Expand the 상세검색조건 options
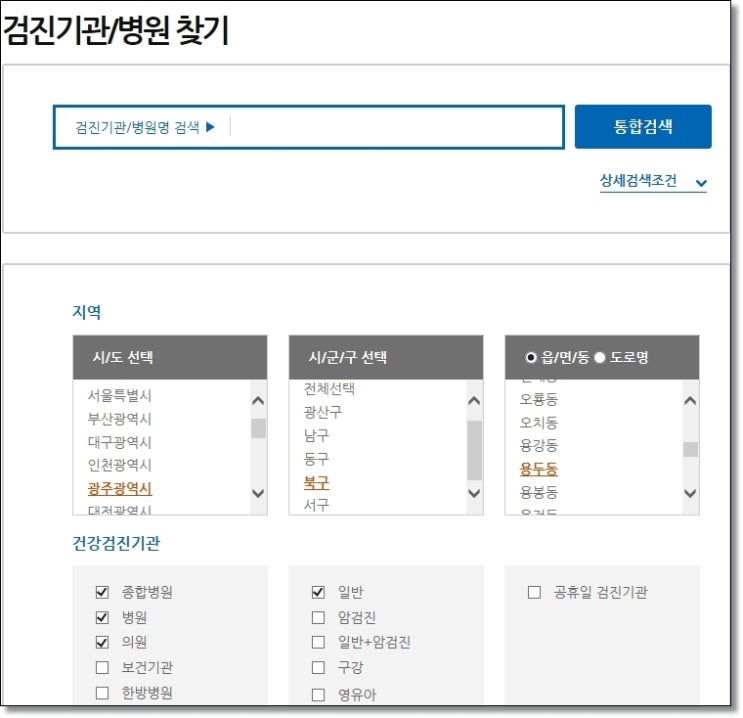Viewport: 743px width, 718px height. [652, 182]
